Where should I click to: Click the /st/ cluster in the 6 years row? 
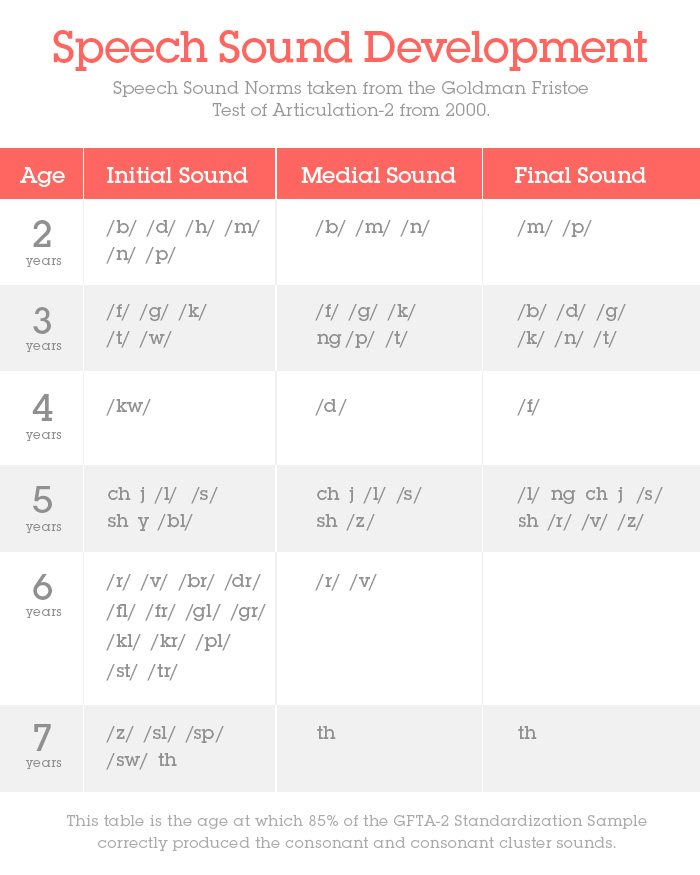click(x=122, y=671)
